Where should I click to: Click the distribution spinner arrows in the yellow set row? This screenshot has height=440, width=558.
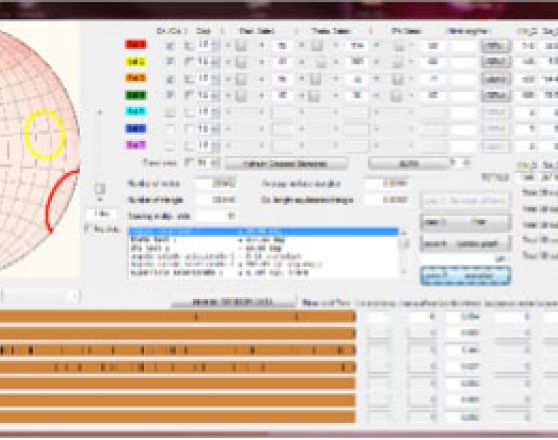[216, 62]
